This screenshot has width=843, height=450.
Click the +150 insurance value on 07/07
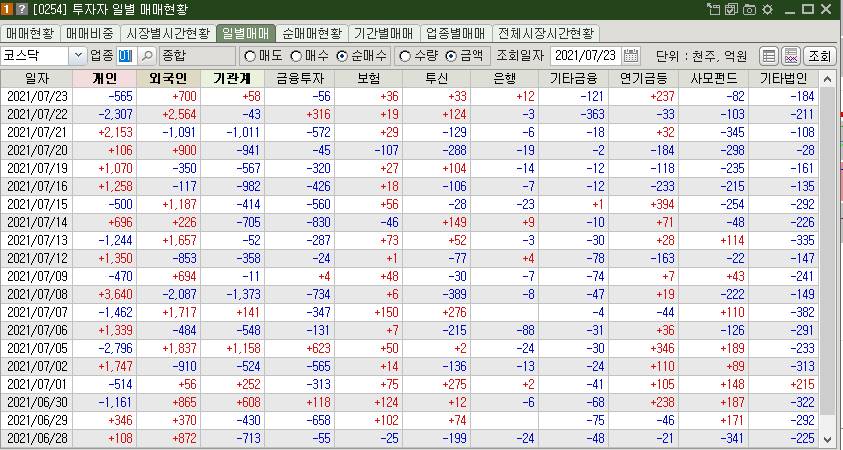point(385,312)
